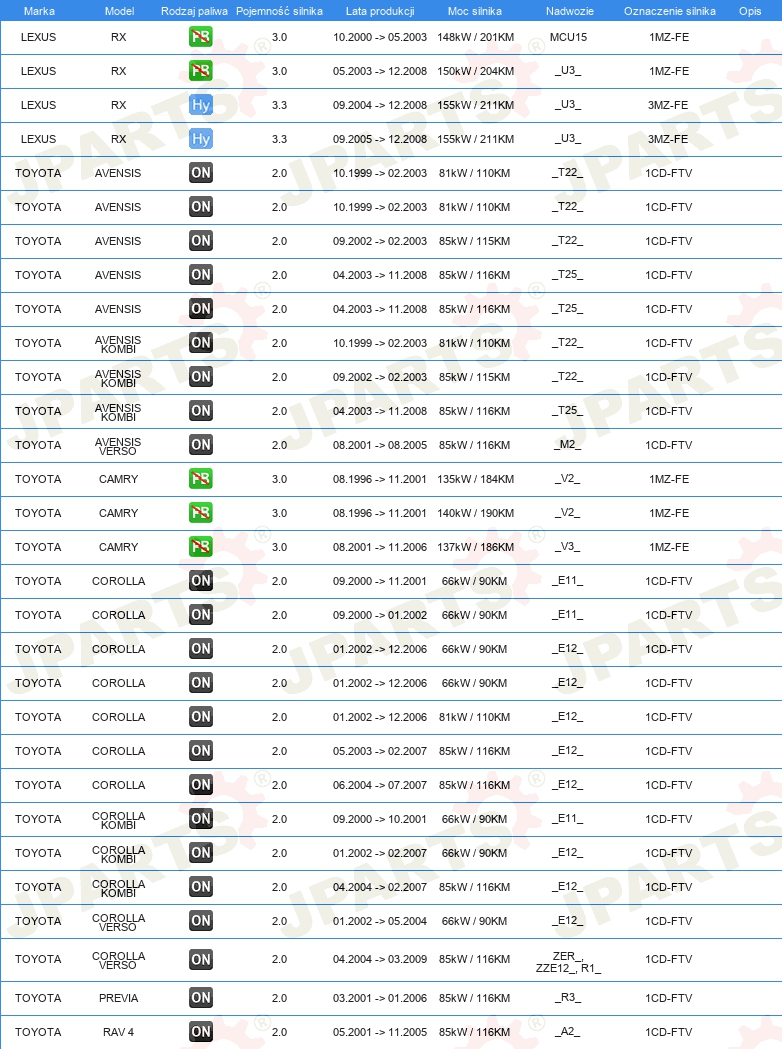Click the '03.2001 -> 01.2006' production years cell
The width and height of the screenshot is (782, 1049).
point(380,998)
